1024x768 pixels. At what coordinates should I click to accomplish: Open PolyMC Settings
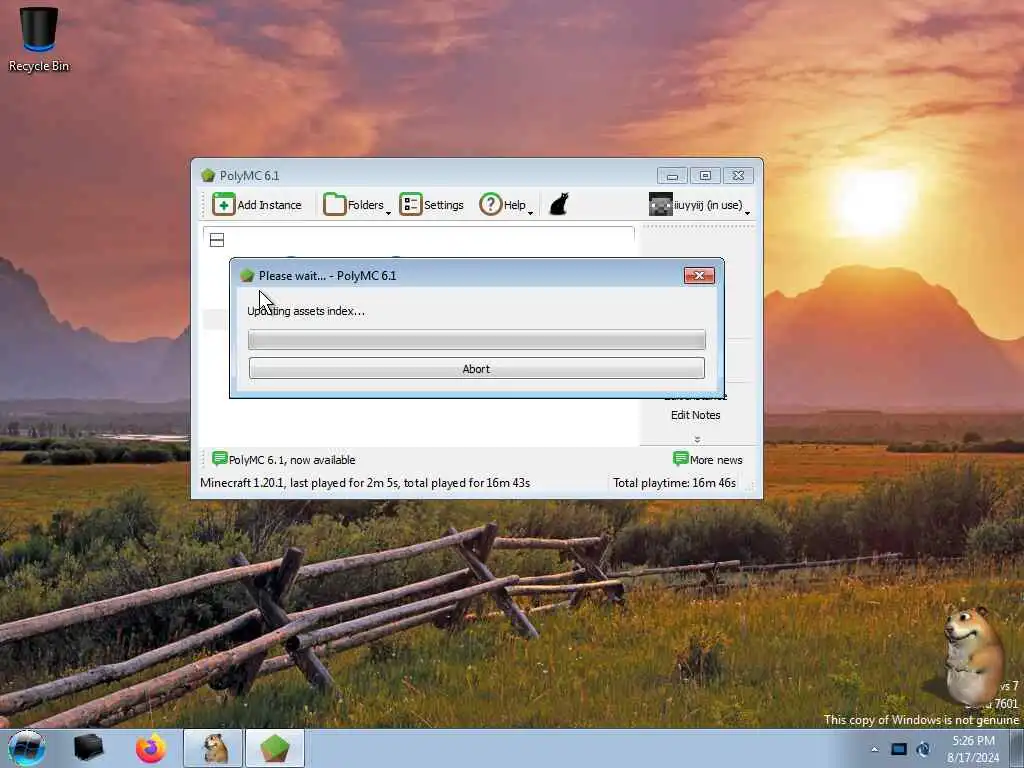pos(432,204)
